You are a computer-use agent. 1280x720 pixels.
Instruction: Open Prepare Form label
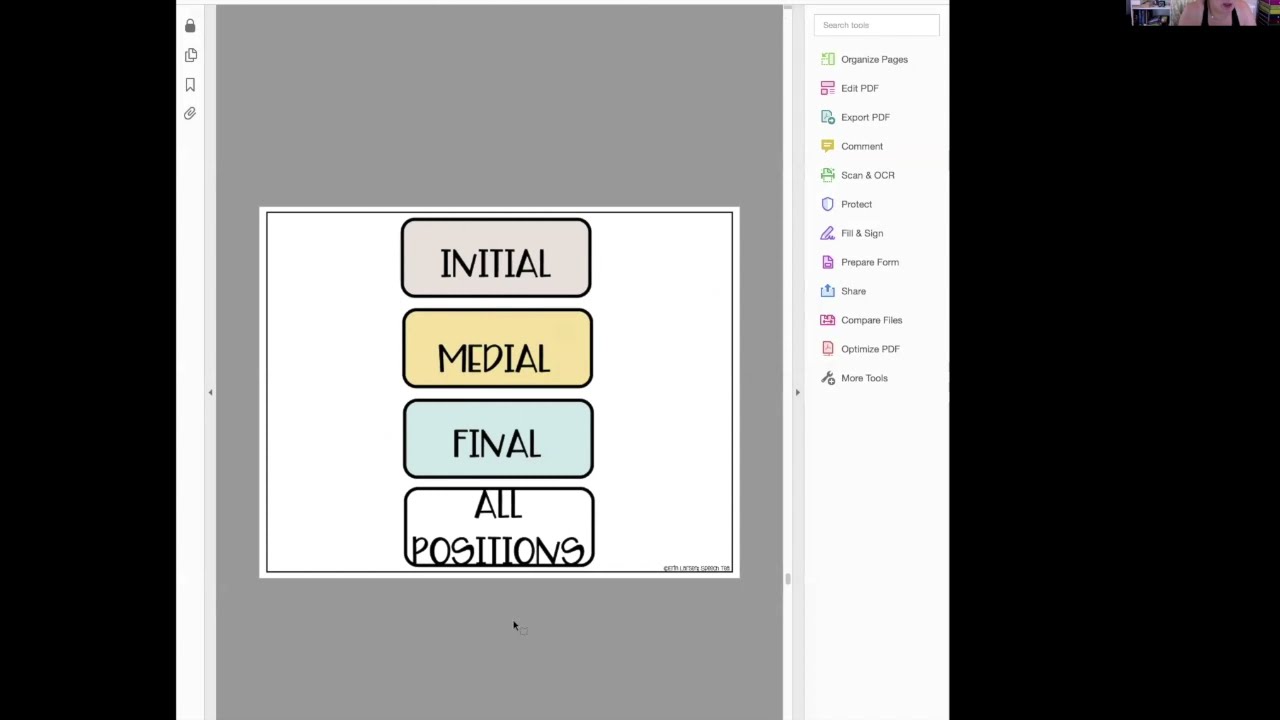869,262
